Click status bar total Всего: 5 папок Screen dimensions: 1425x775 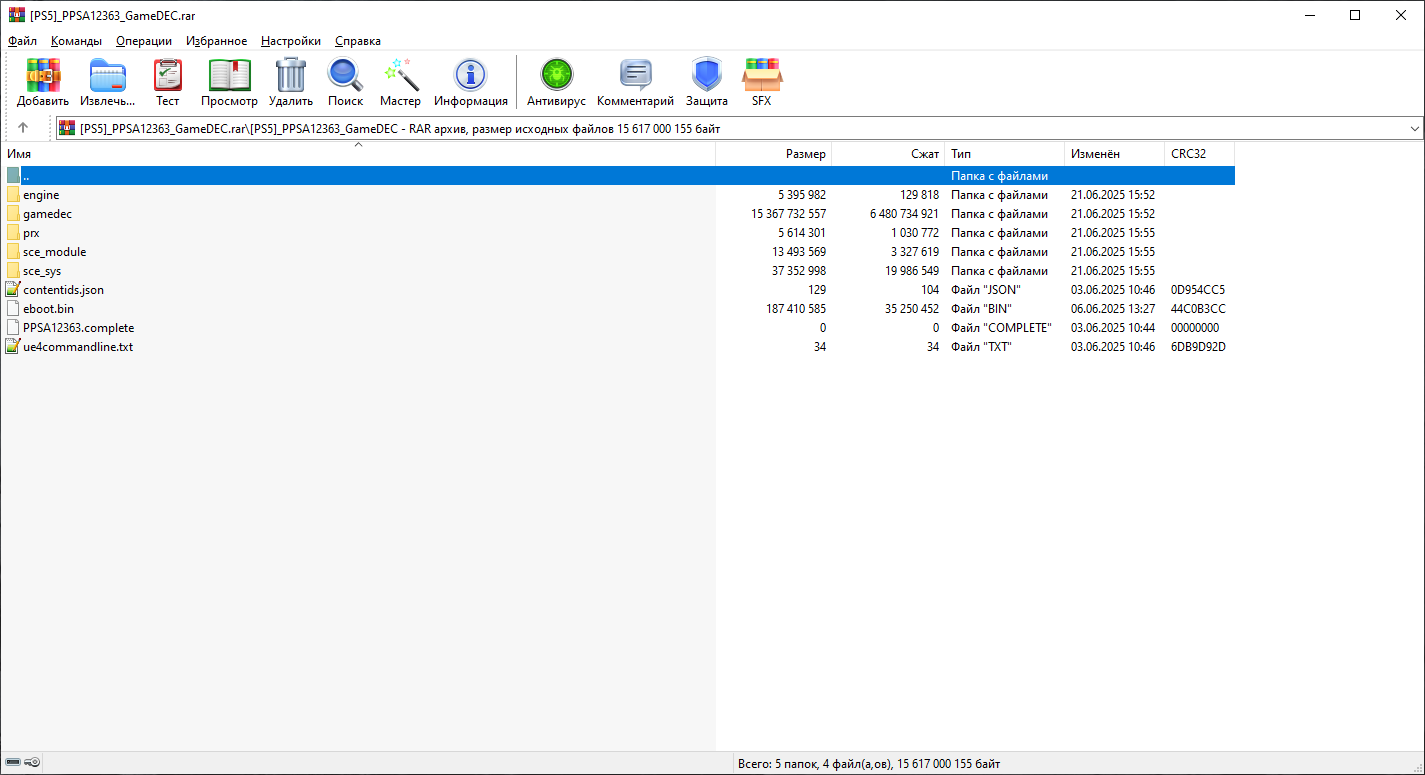(868, 763)
